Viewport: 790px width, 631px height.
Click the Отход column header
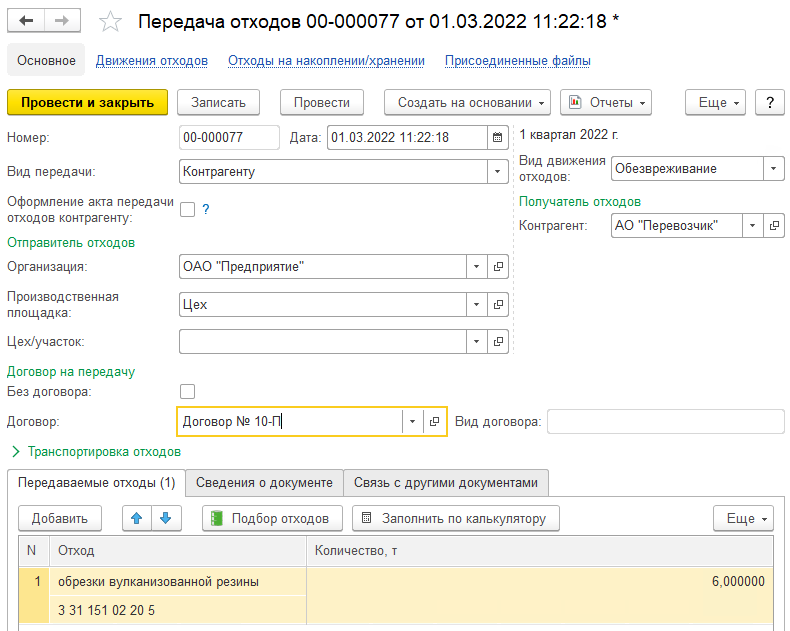pos(178,551)
